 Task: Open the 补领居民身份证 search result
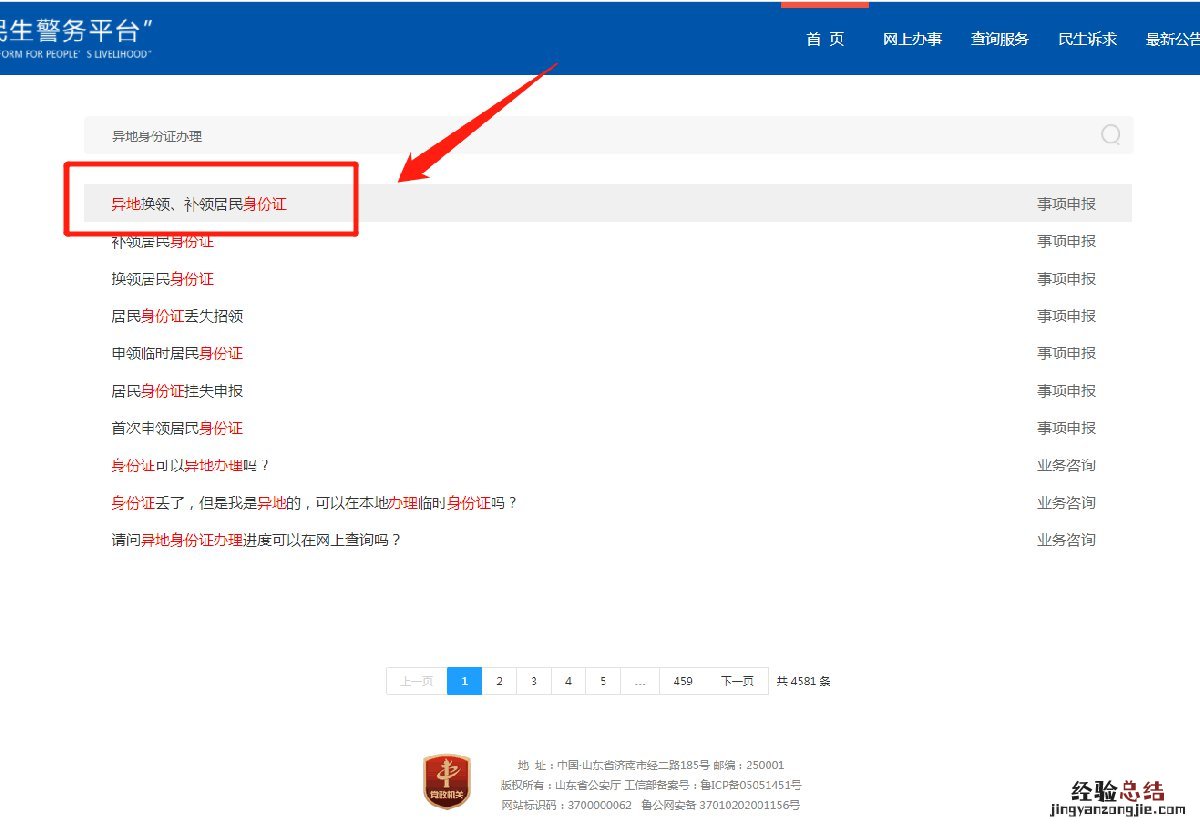pyautogui.click(x=162, y=241)
